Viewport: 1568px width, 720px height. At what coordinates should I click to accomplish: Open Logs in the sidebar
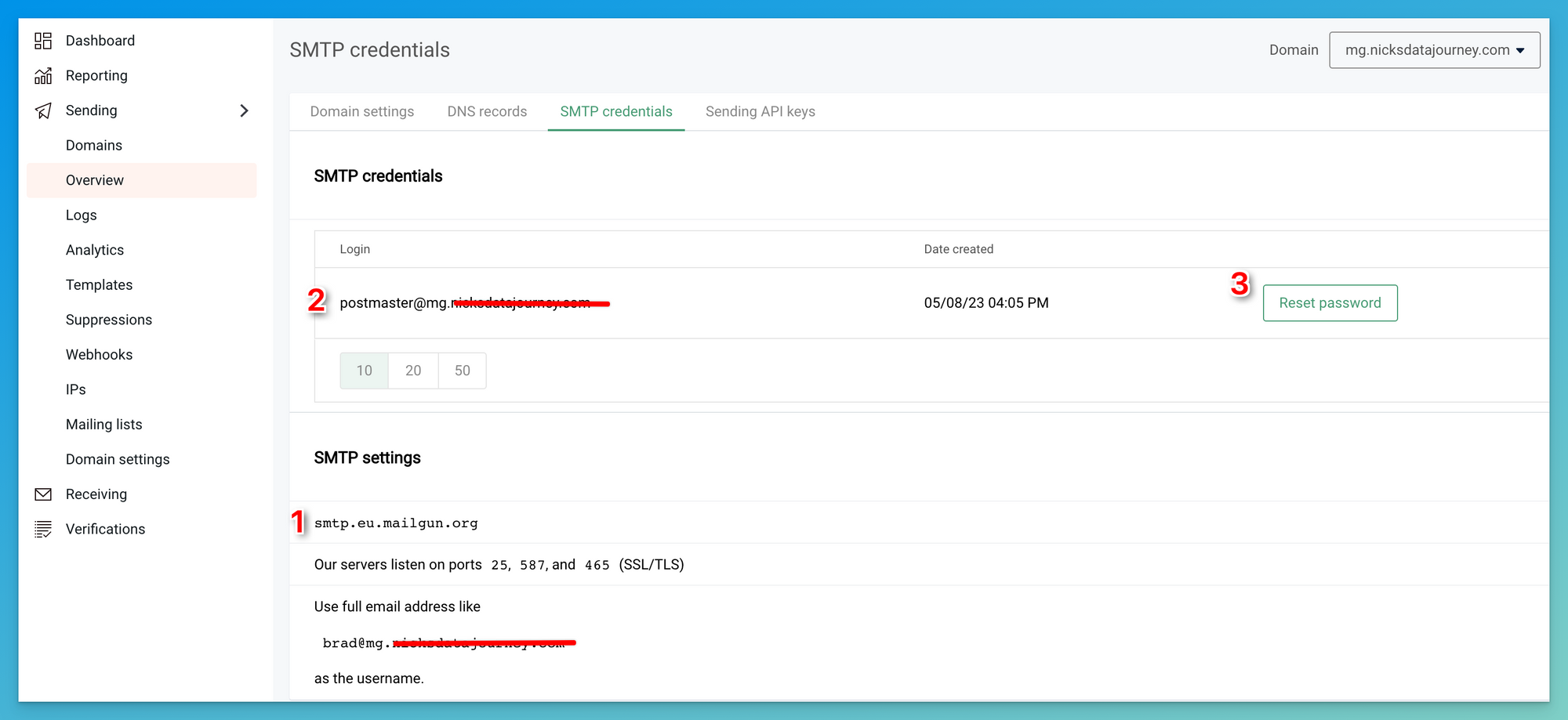pyautogui.click(x=82, y=215)
